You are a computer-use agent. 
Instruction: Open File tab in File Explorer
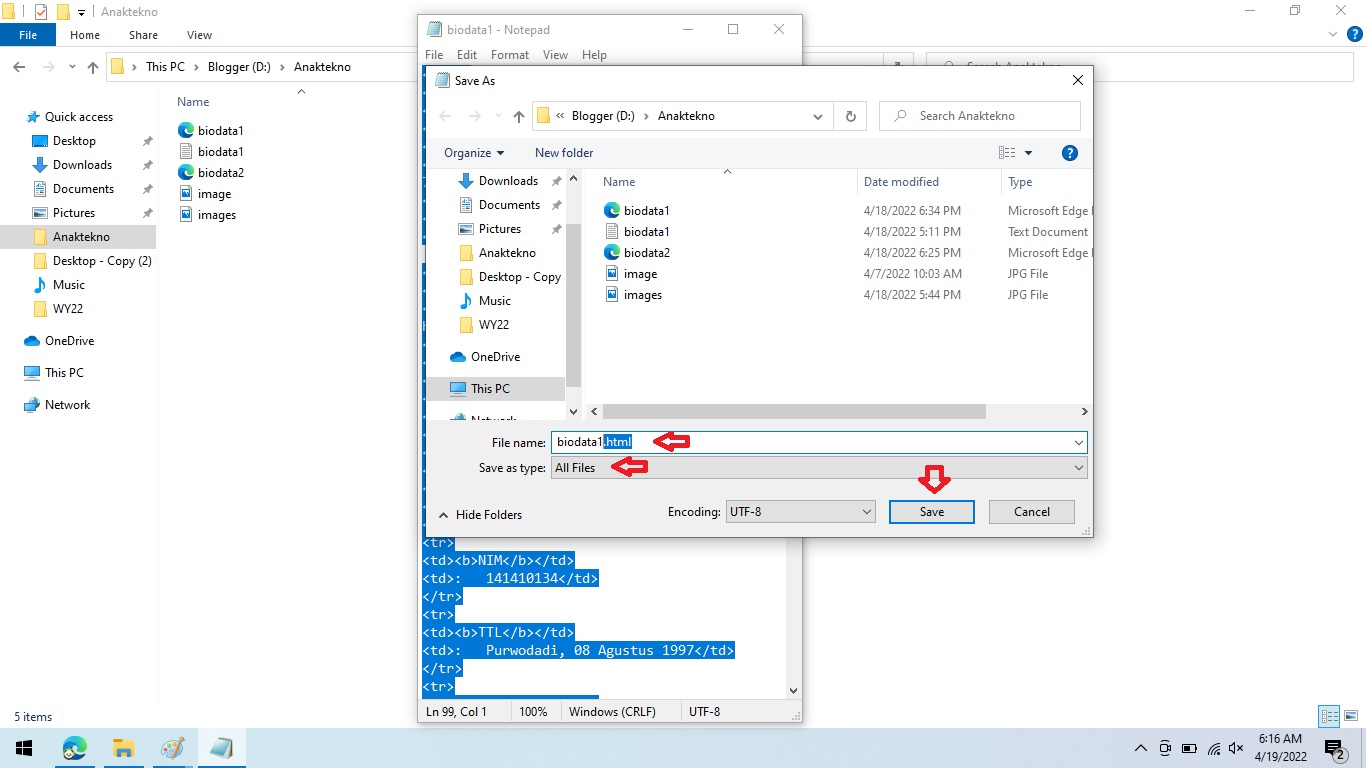28,35
